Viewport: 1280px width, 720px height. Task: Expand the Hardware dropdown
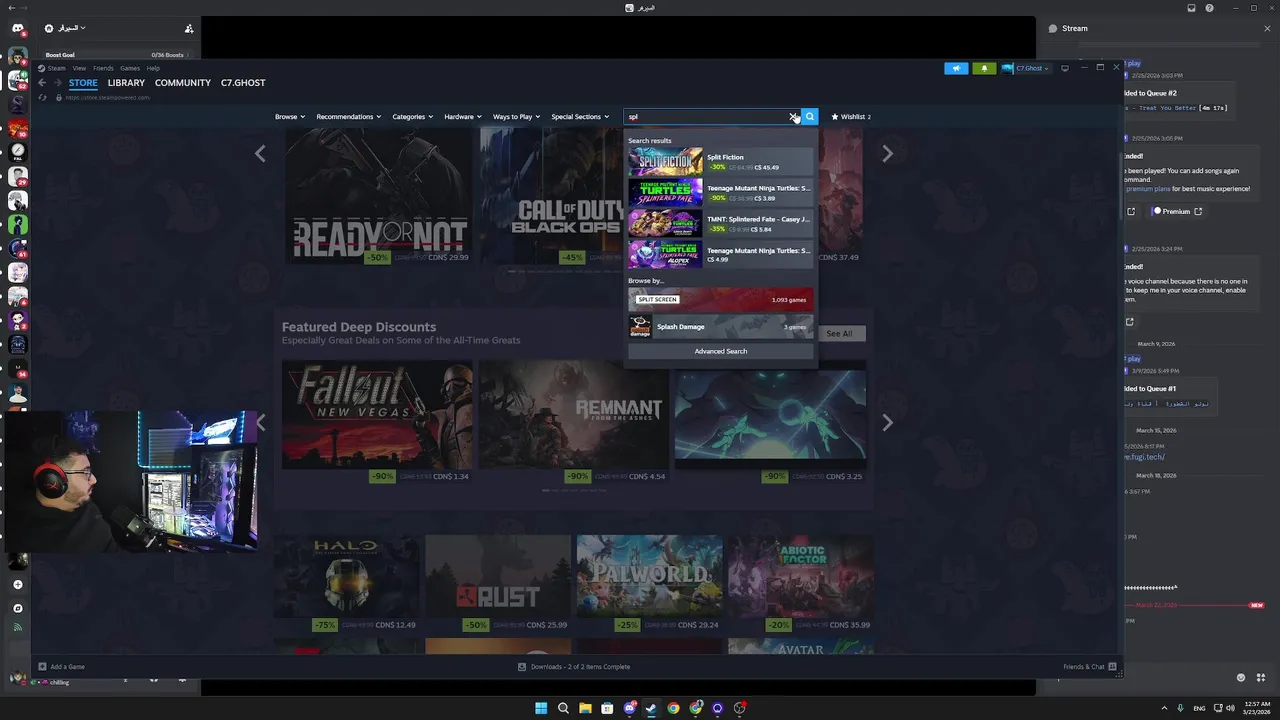click(x=463, y=117)
